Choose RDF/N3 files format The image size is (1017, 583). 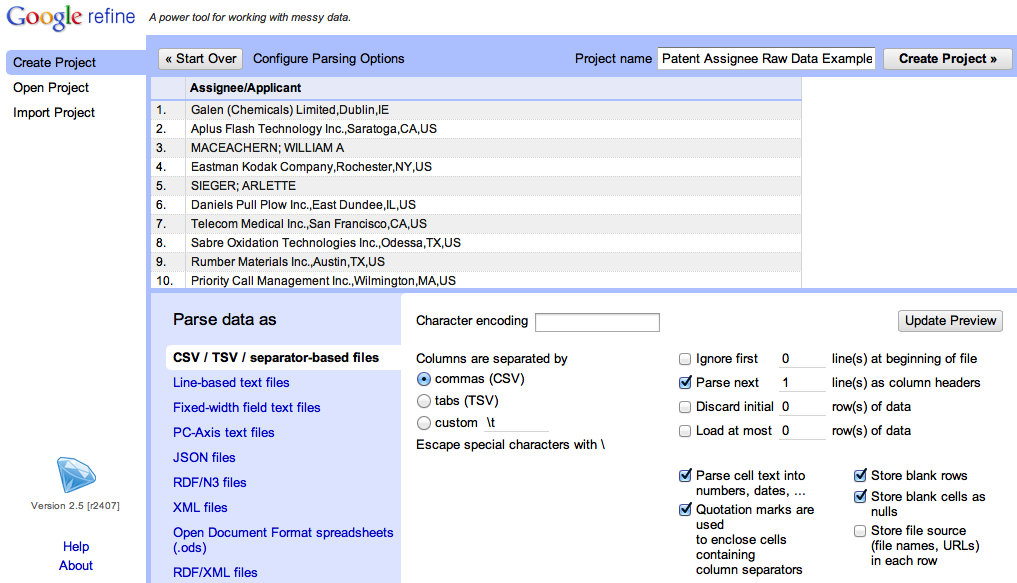[x=209, y=482]
